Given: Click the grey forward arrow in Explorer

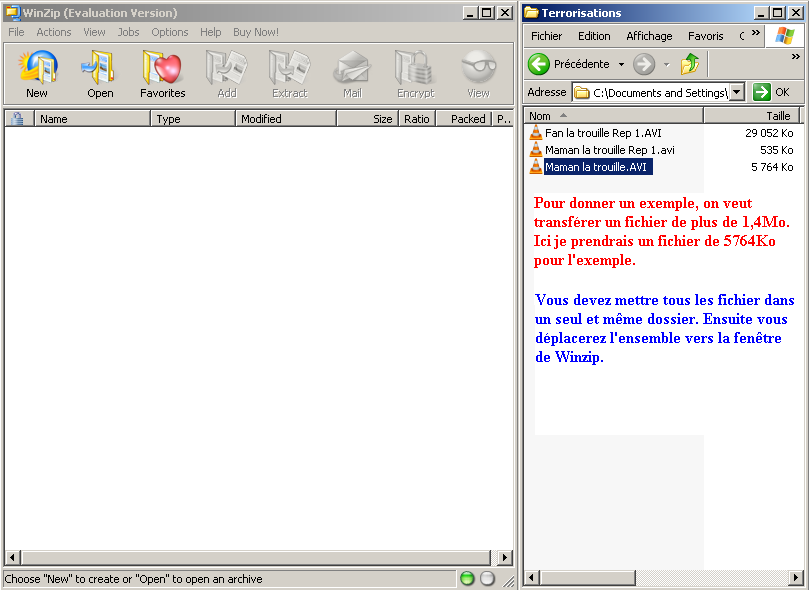Looking at the screenshot, I should [x=644, y=64].
